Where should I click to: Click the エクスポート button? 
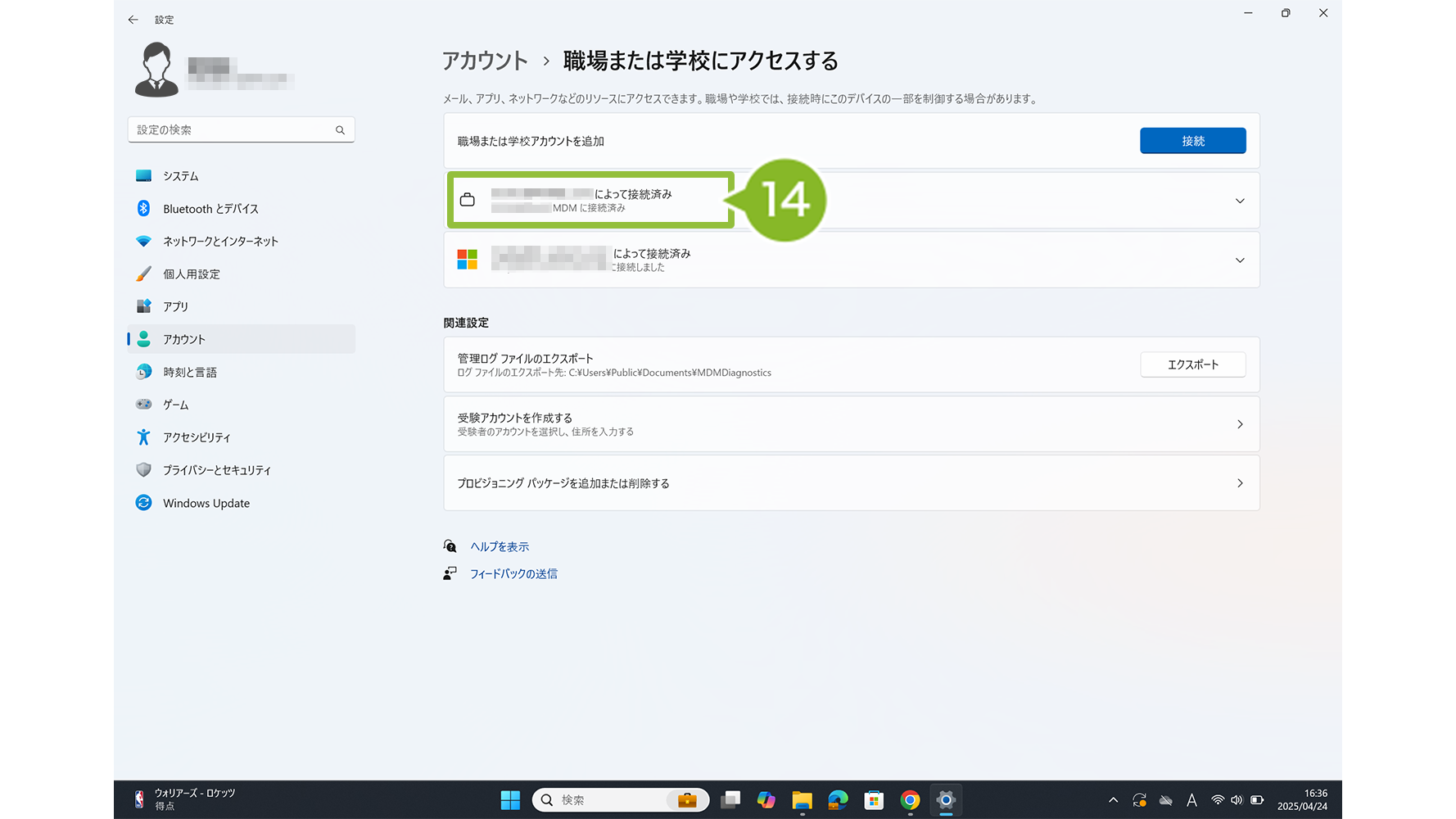pyautogui.click(x=1192, y=364)
